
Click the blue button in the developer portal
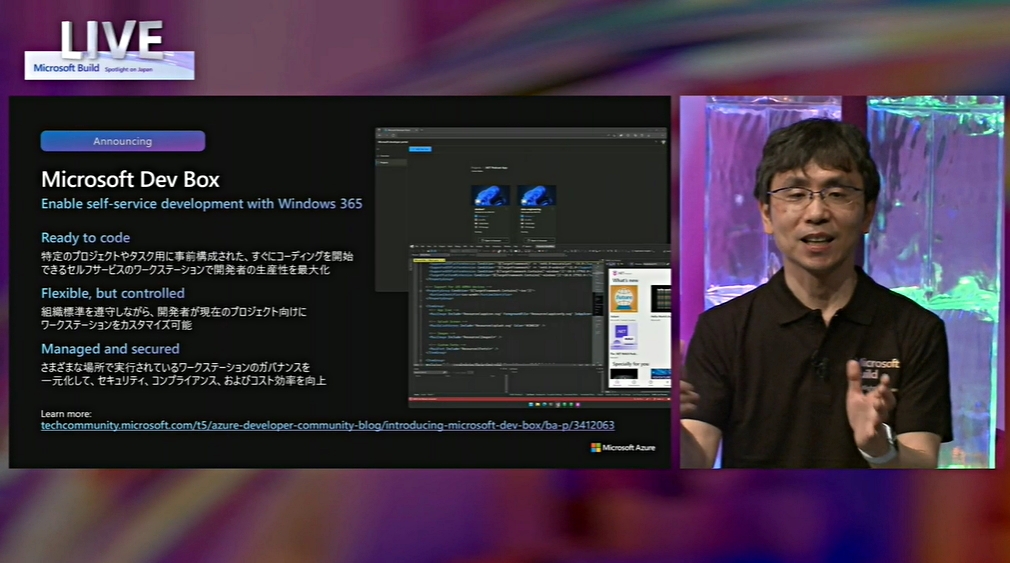[420, 149]
